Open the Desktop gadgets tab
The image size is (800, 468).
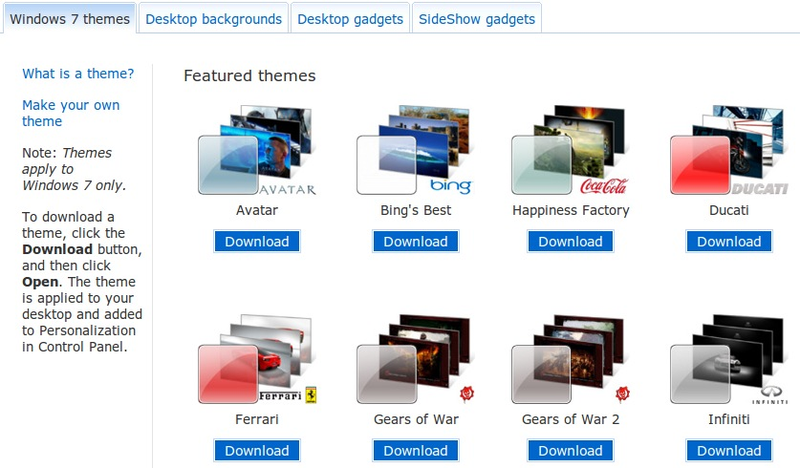click(x=350, y=19)
